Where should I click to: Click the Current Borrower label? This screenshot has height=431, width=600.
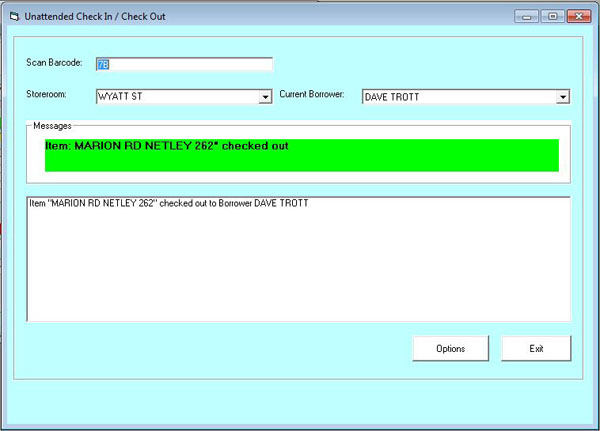[312, 94]
